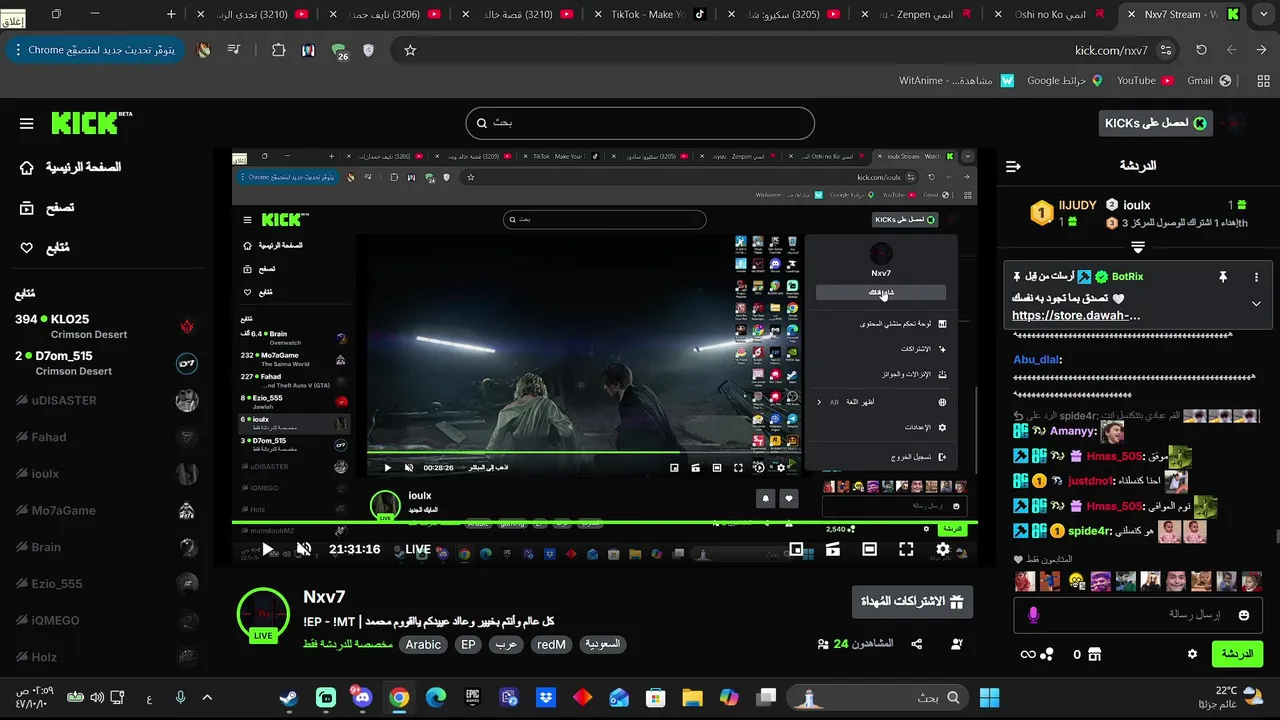Open the Browse icon in sidebar
This screenshot has height=720, width=1280.
click(27, 208)
